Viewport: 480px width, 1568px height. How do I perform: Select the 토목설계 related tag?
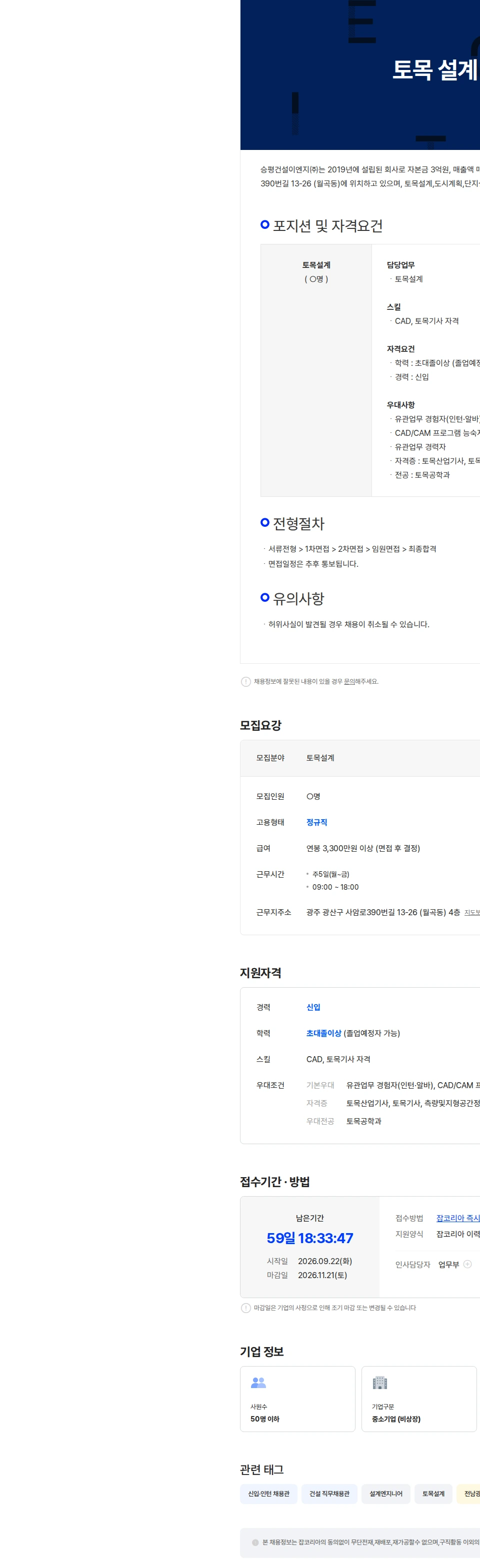click(x=433, y=1493)
